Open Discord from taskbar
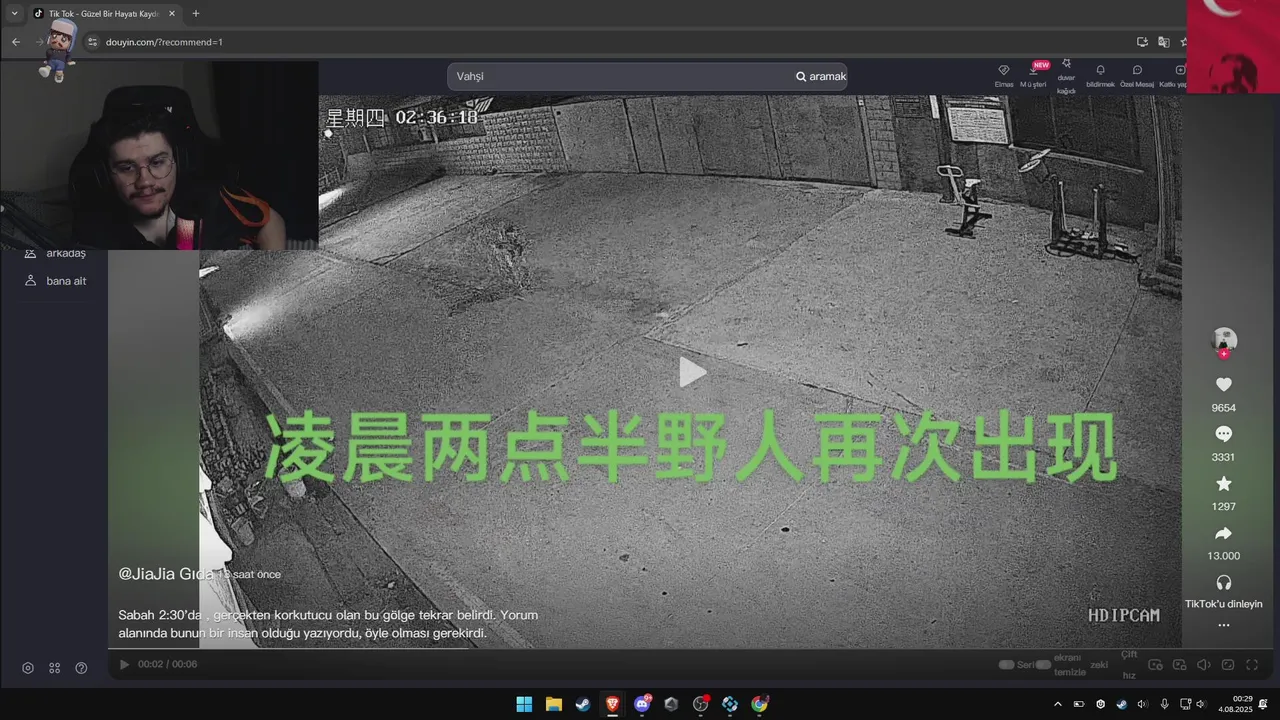The height and width of the screenshot is (720, 1280). click(x=642, y=704)
